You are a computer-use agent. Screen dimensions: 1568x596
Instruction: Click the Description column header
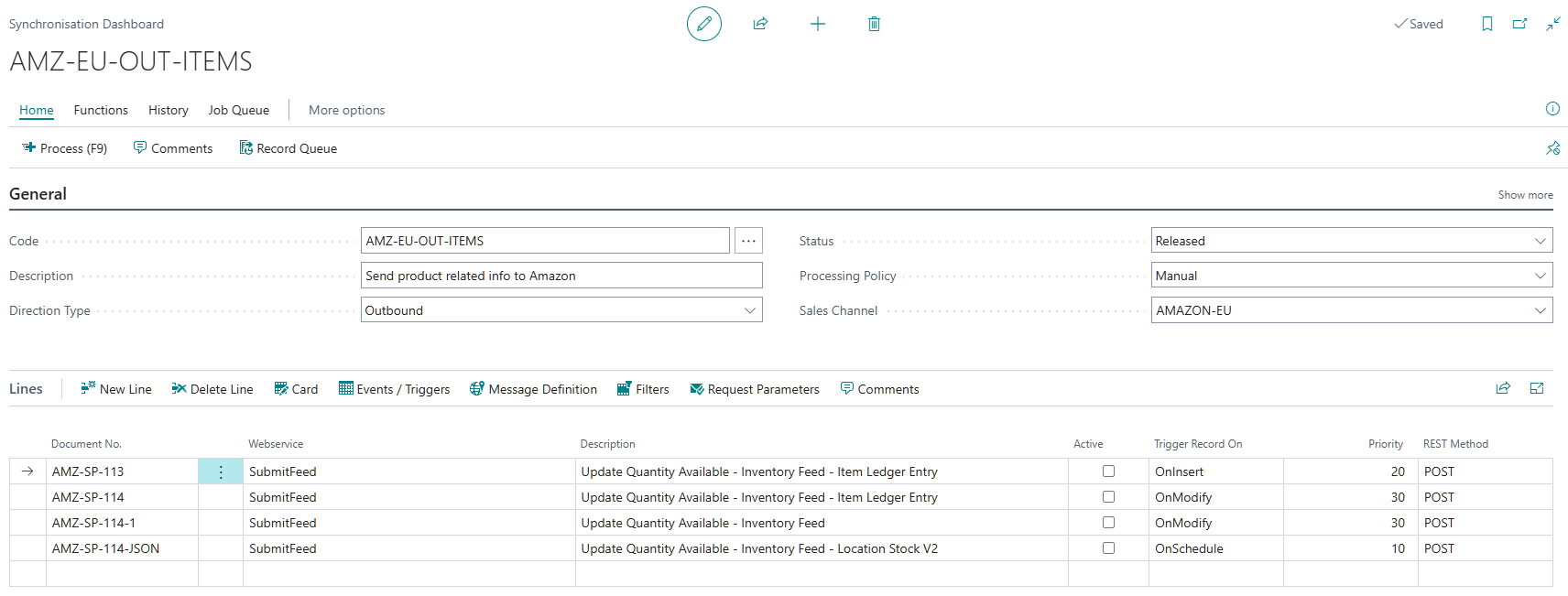[607, 444]
